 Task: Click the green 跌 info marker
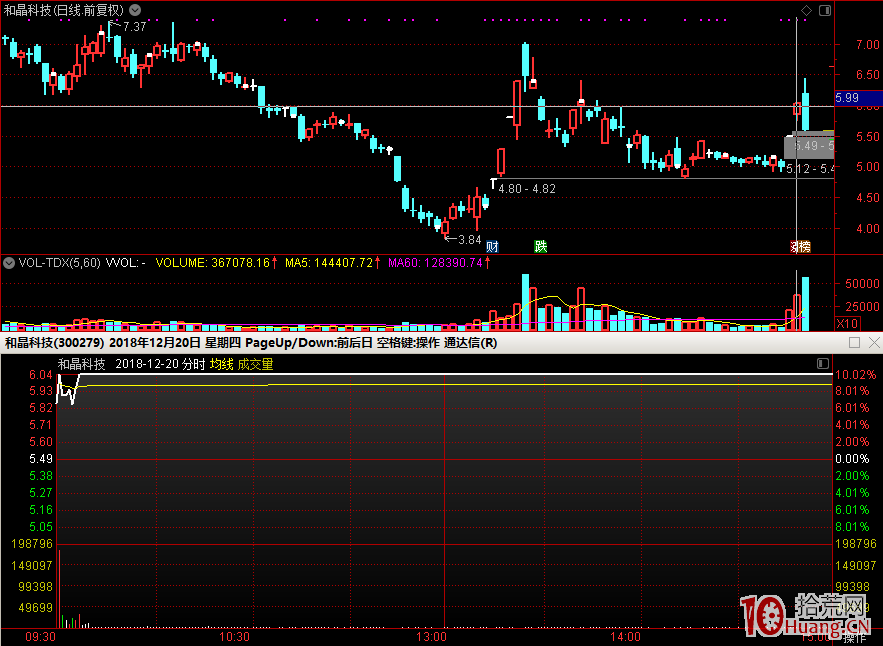click(x=541, y=246)
